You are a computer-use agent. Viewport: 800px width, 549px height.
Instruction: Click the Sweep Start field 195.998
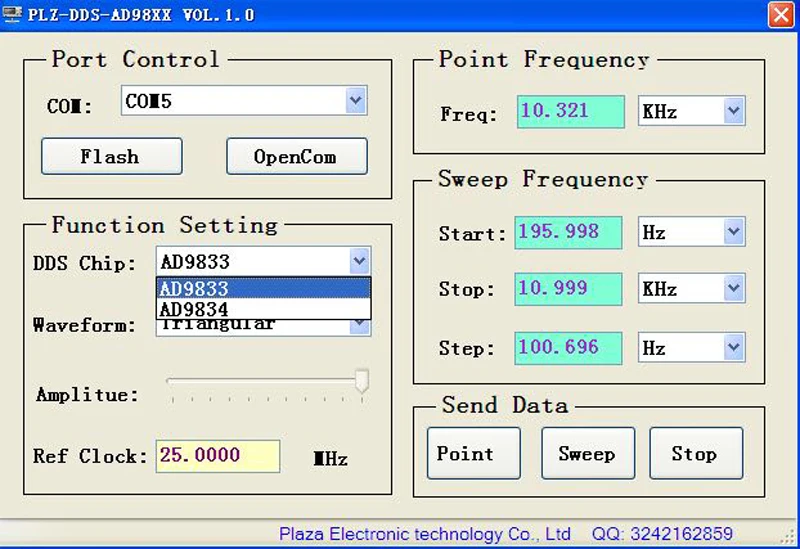coord(568,232)
